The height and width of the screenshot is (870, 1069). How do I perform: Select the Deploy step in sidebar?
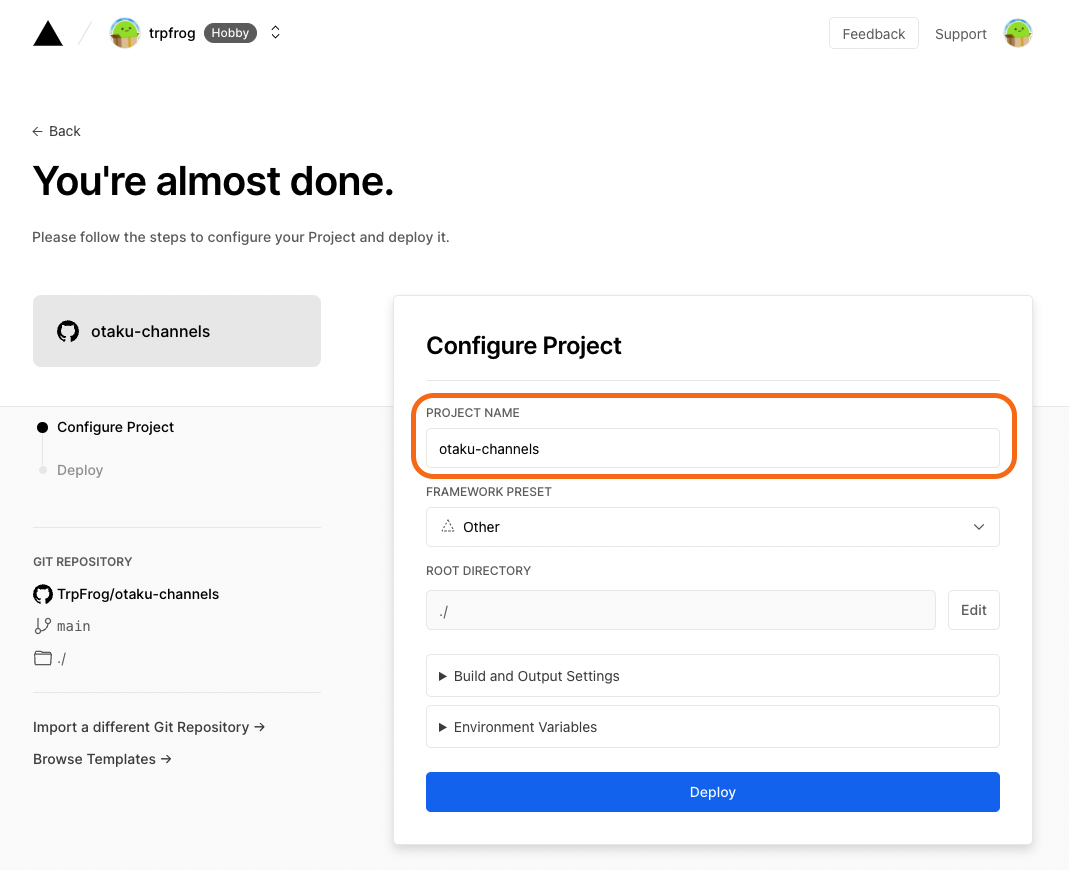[x=80, y=470]
